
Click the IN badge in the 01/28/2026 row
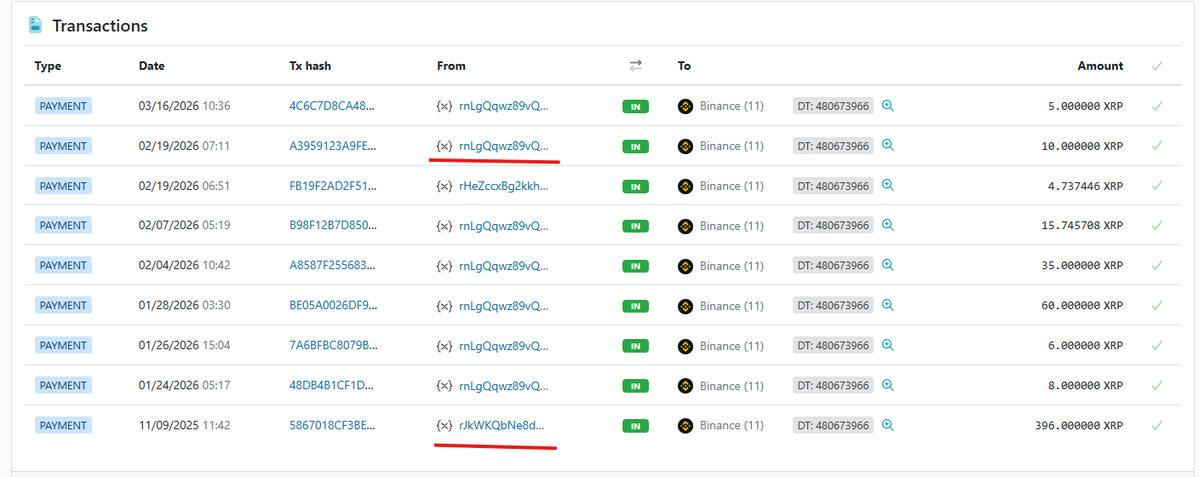pyautogui.click(x=635, y=306)
